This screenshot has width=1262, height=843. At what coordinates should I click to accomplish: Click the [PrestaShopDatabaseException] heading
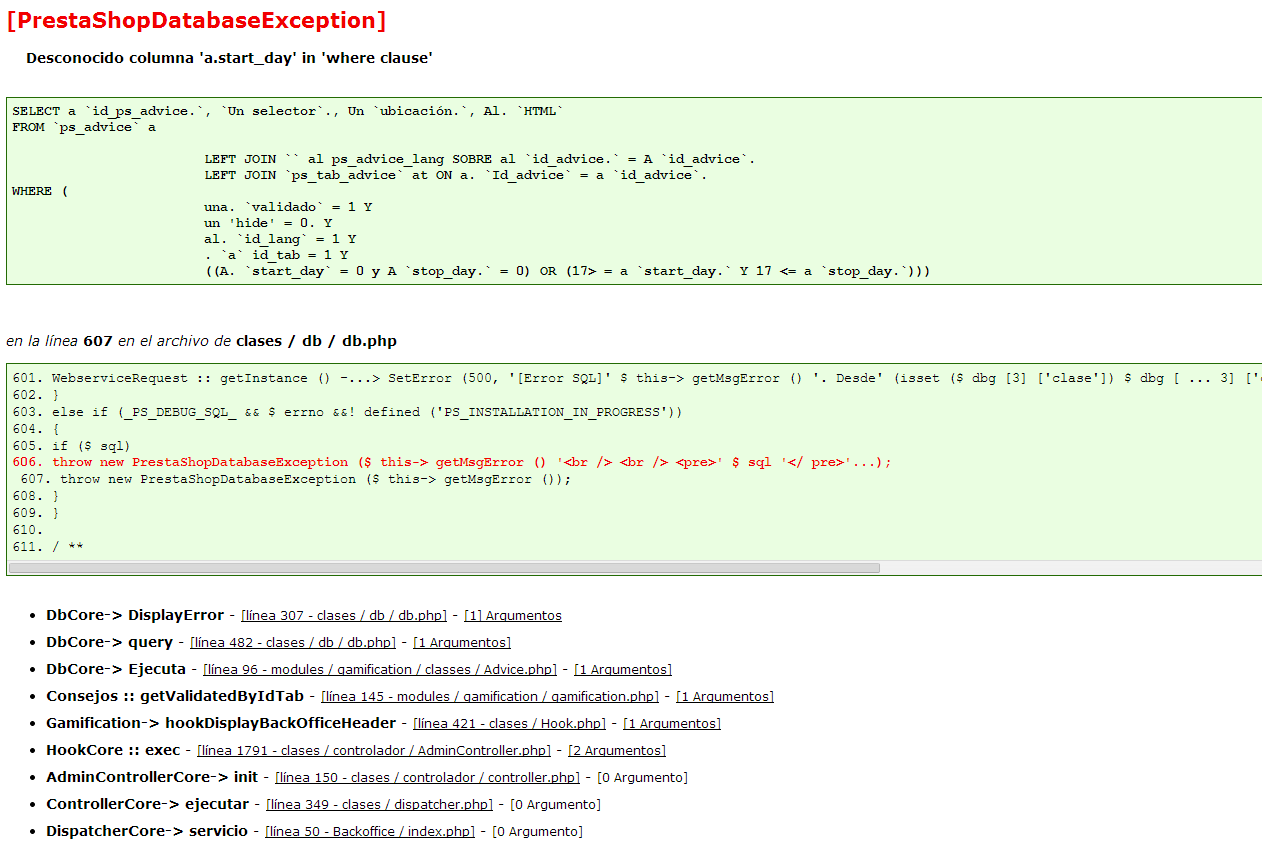tap(196, 20)
